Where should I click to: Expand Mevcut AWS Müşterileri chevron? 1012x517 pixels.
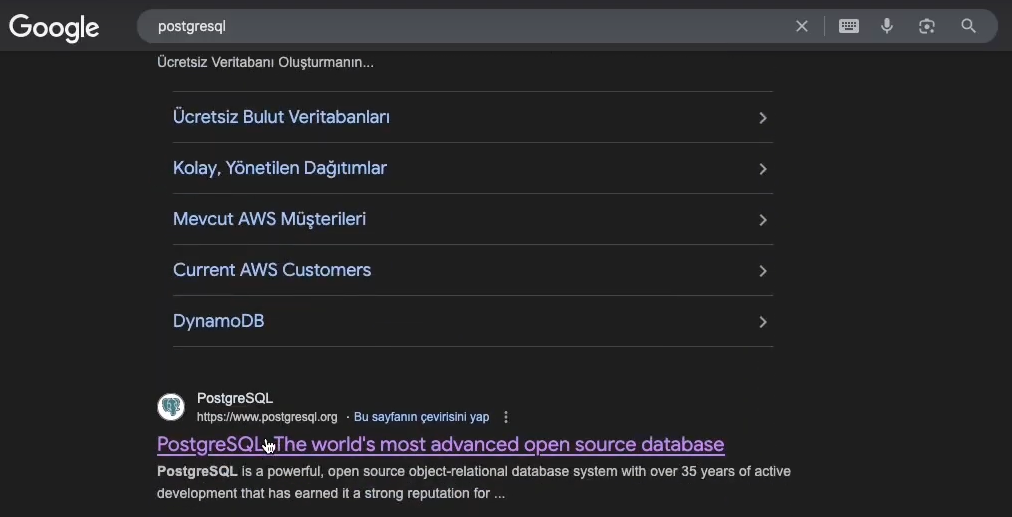coord(763,220)
